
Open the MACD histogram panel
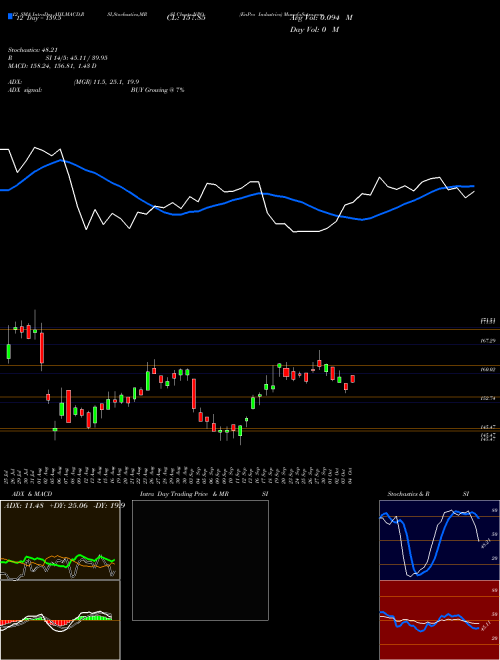point(60,620)
